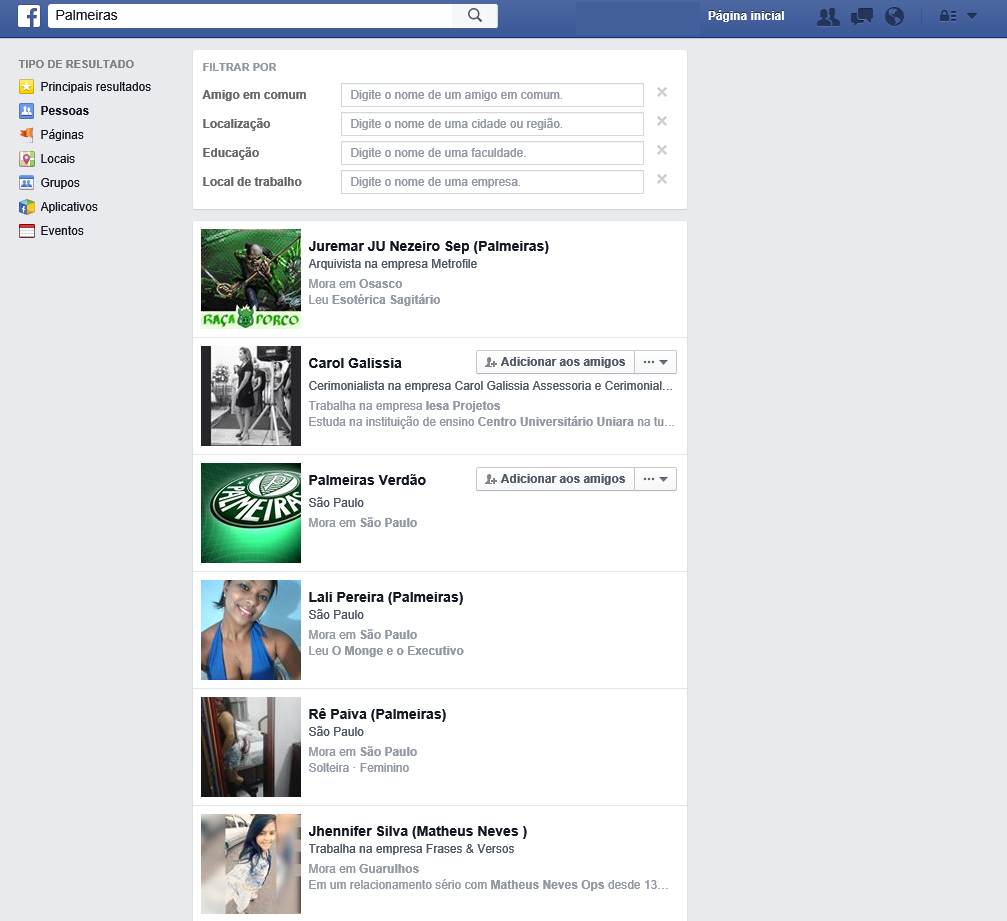Open Carol Galissia profile photo
Screen dimensions: 1007x921
point(250,396)
